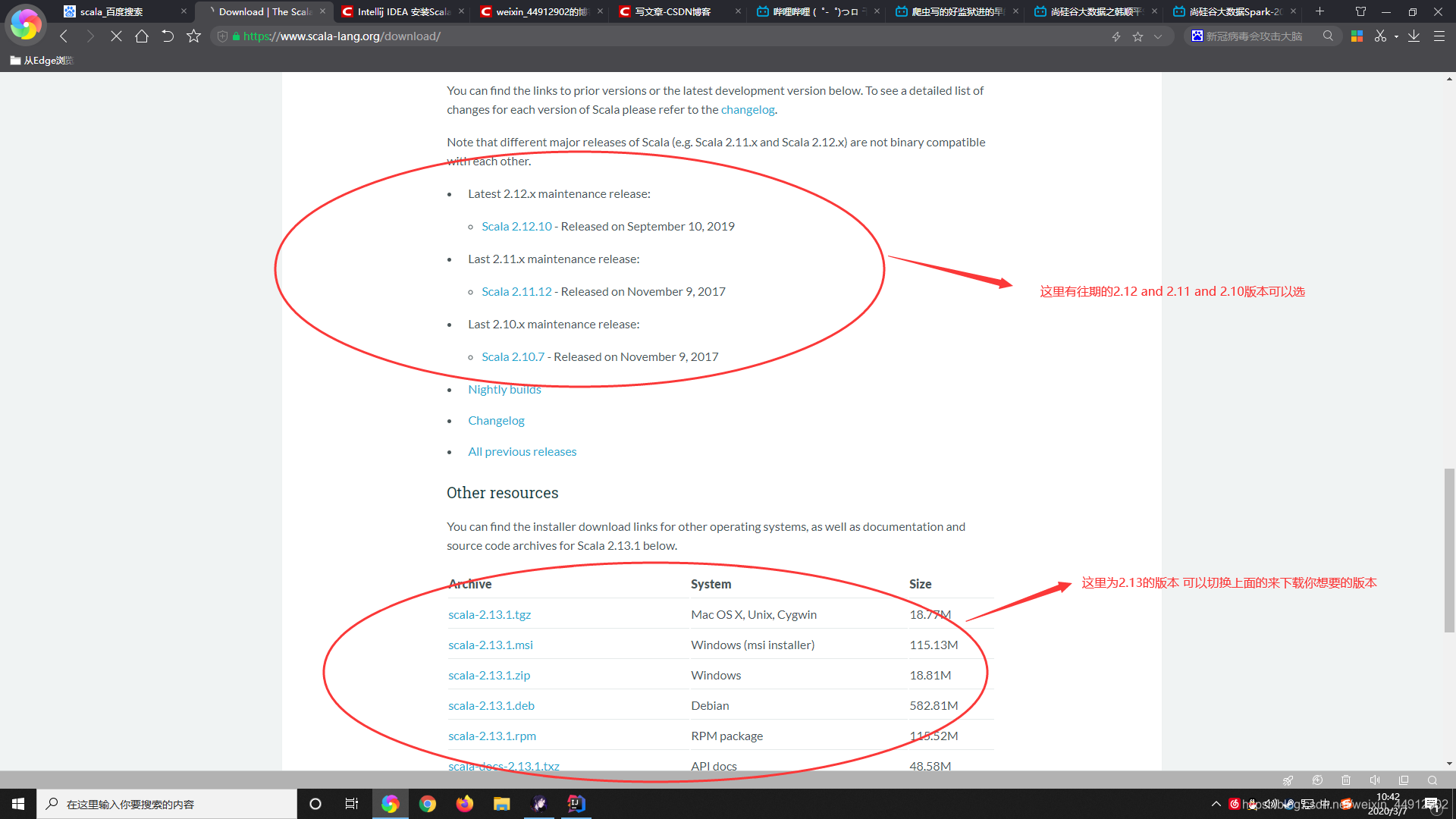Click the scala-2.13.1.msi Windows installer link
Image resolution: width=1456 pixels, height=819 pixels.
[x=490, y=644]
